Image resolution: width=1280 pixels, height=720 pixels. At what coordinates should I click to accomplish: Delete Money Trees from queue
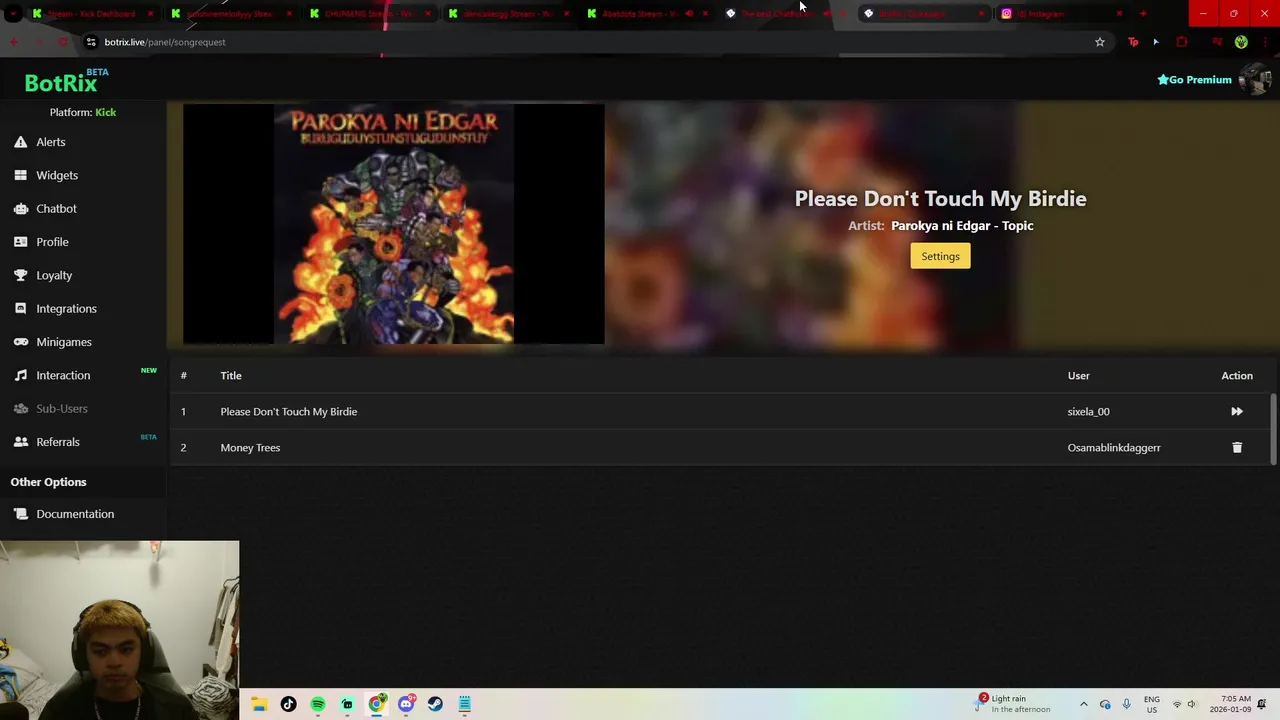pos(1237,447)
